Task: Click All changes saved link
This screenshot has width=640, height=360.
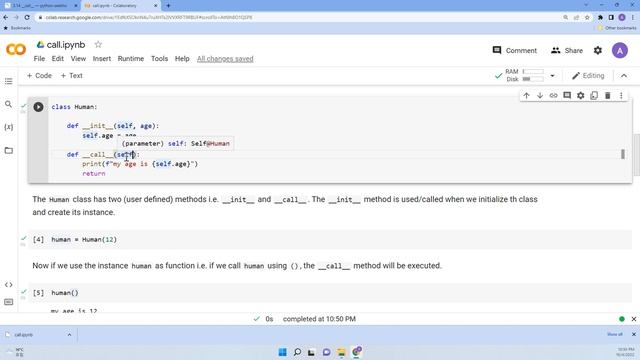Action: tap(225, 59)
